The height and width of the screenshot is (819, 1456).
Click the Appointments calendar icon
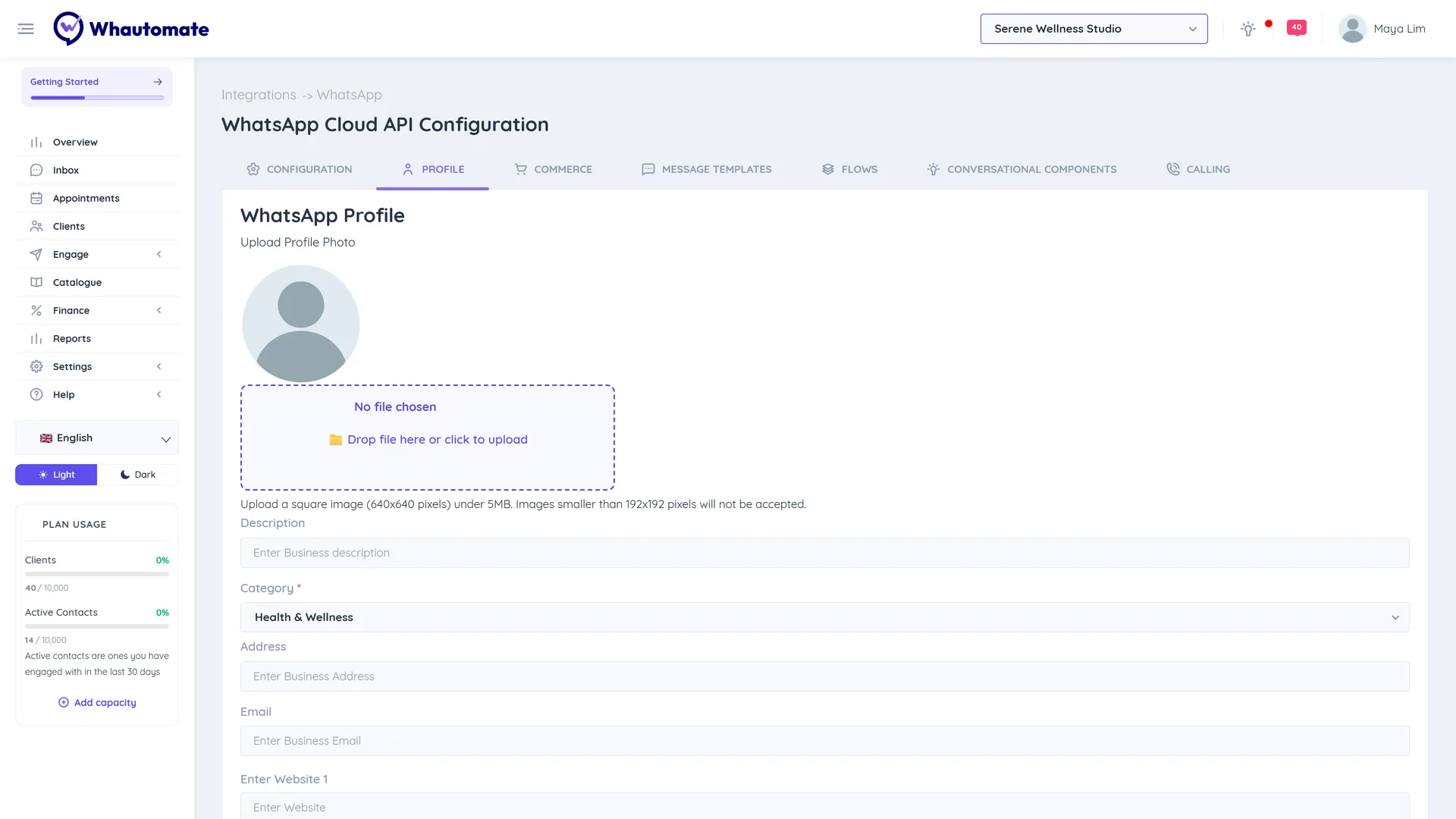pos(36,199)
